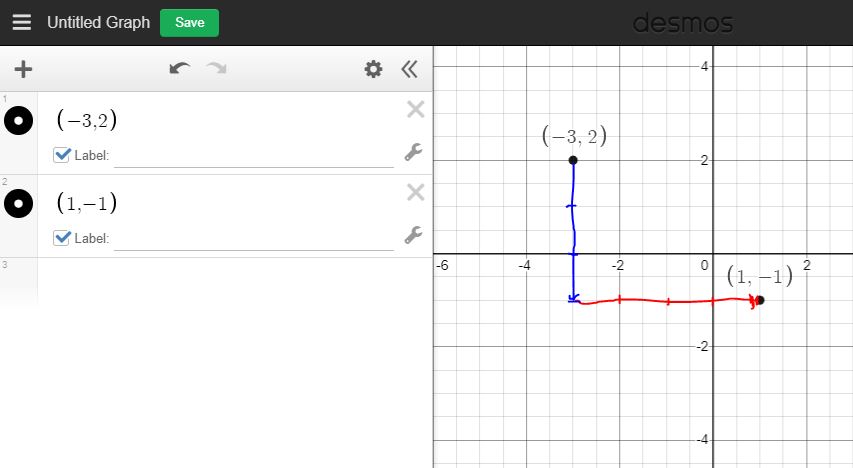Viewport: 853px width, 468px height.
Task: Delete the (-3,2) expression row
Action: [415, 110]
